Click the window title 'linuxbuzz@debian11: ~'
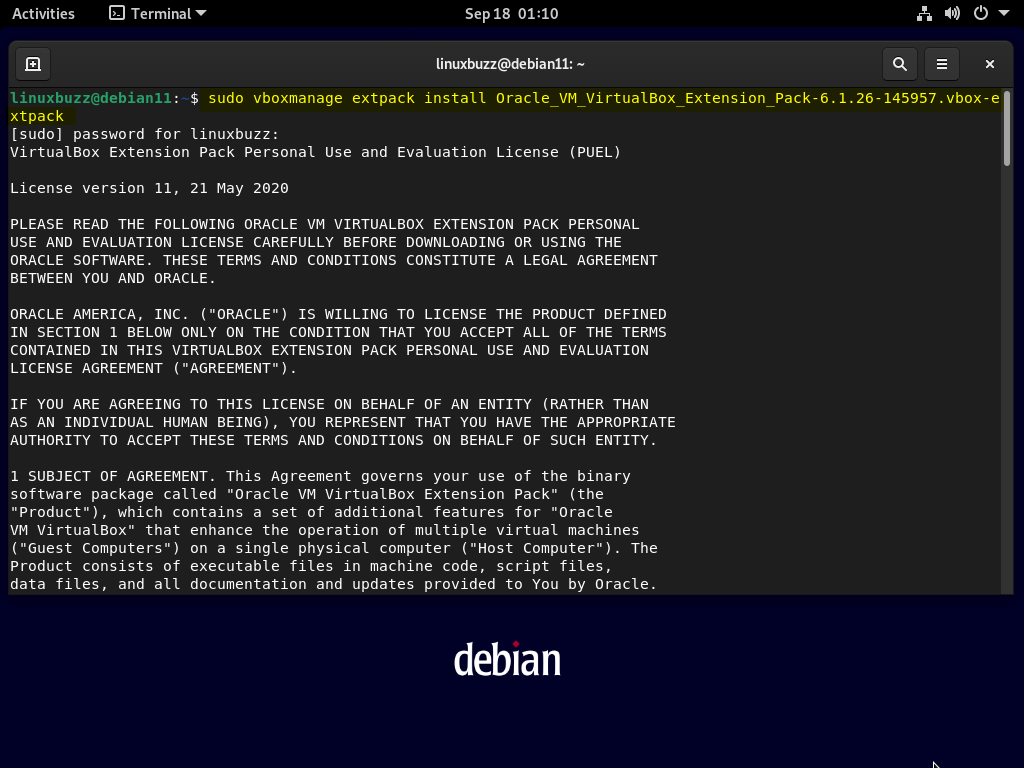 (510, 64)
